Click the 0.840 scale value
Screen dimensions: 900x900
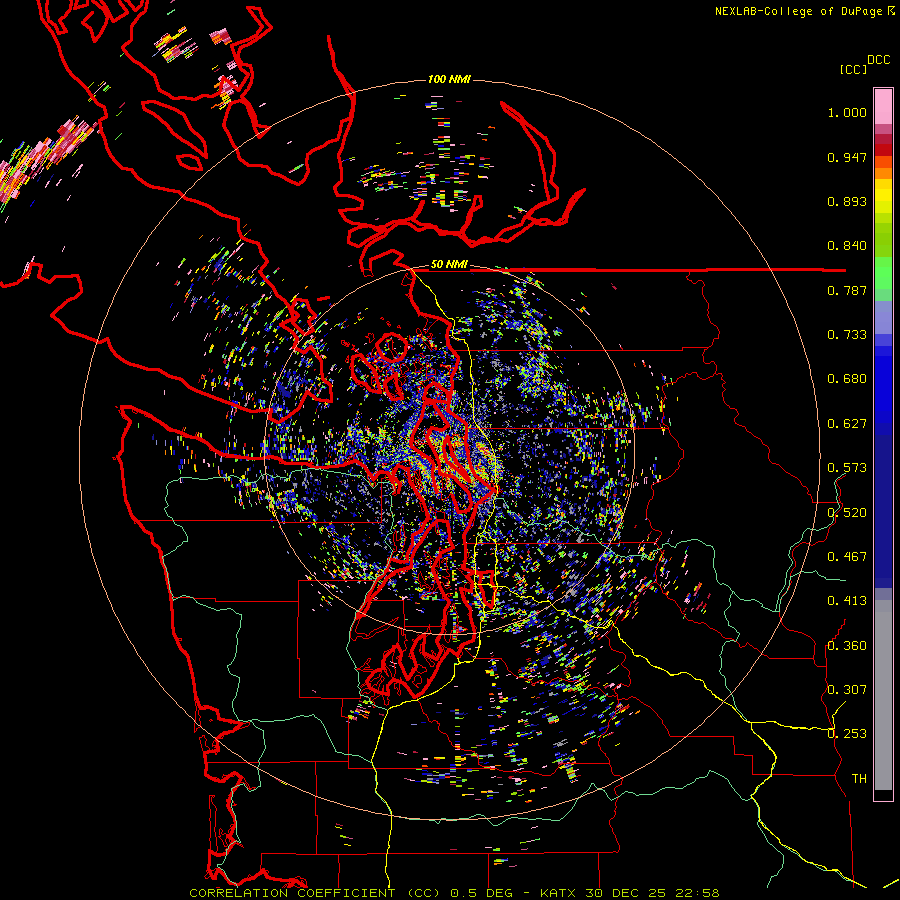tap(847, 246)
